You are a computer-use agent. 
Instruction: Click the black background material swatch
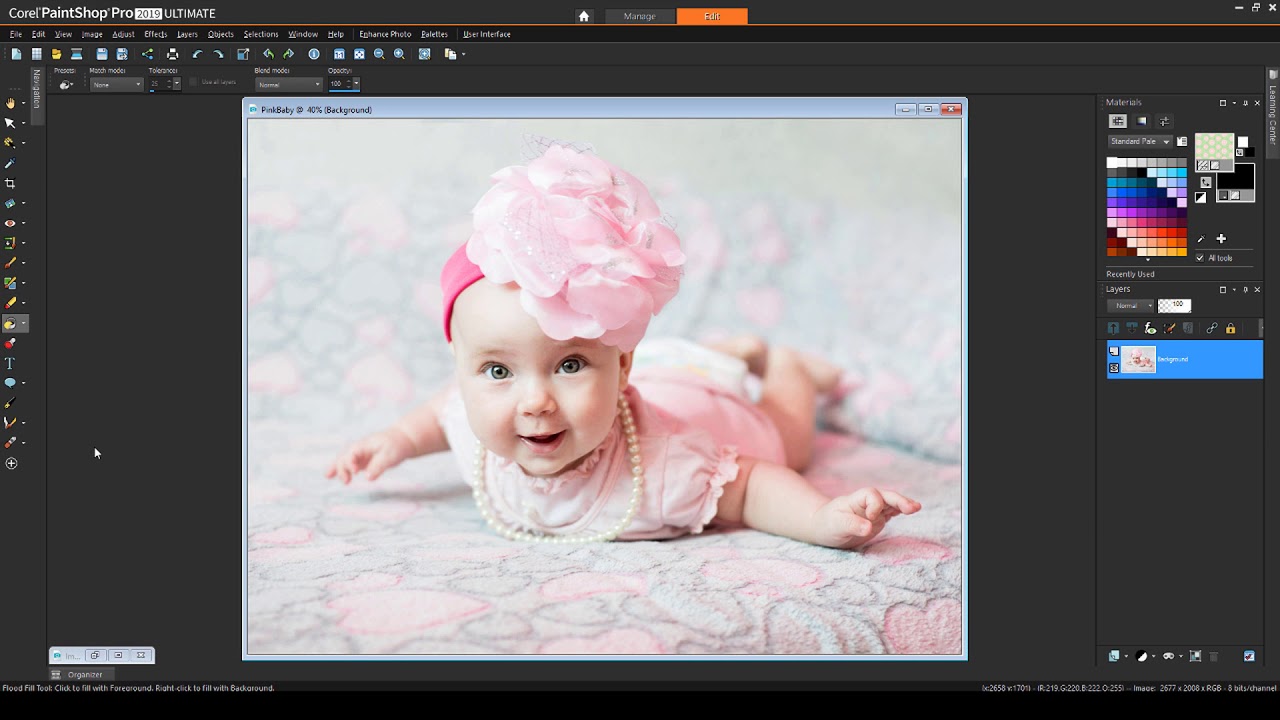tap(1236, 181)
